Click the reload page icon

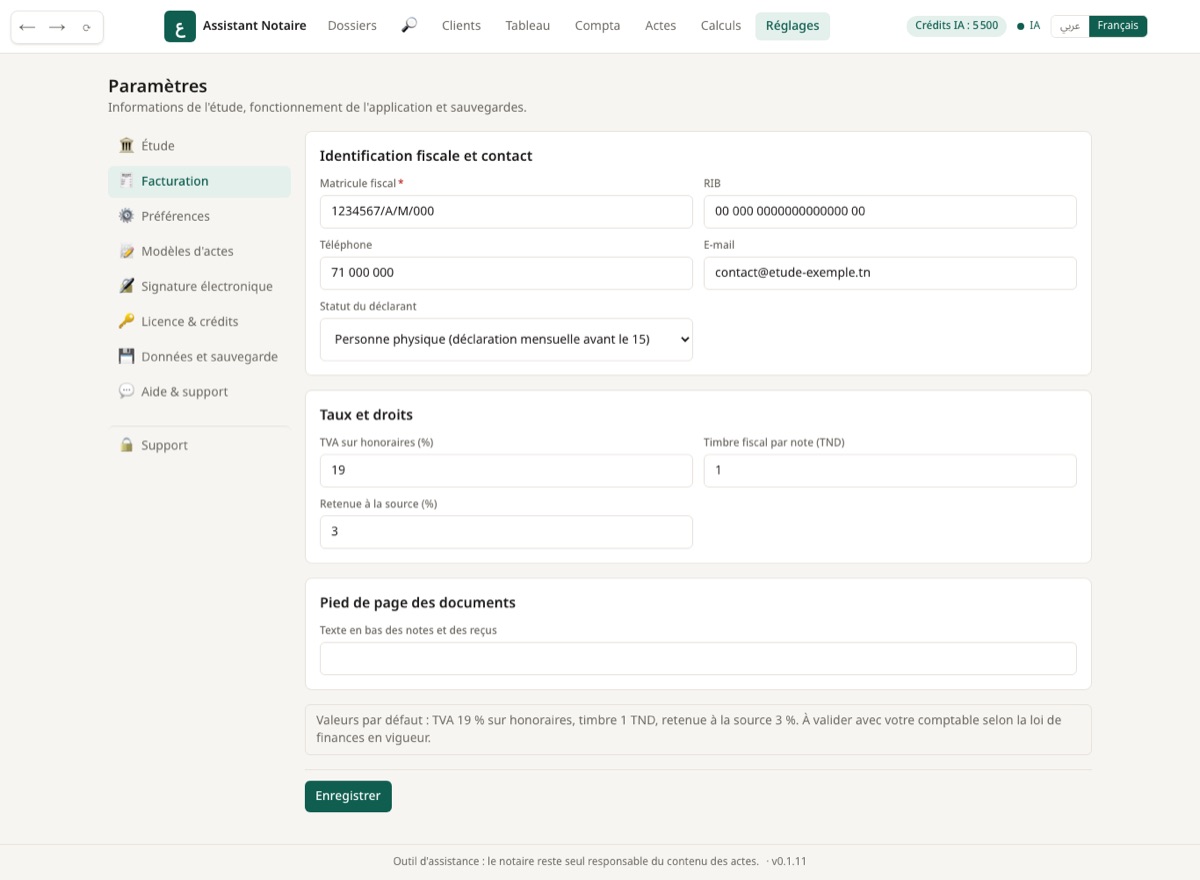(87, 27)
